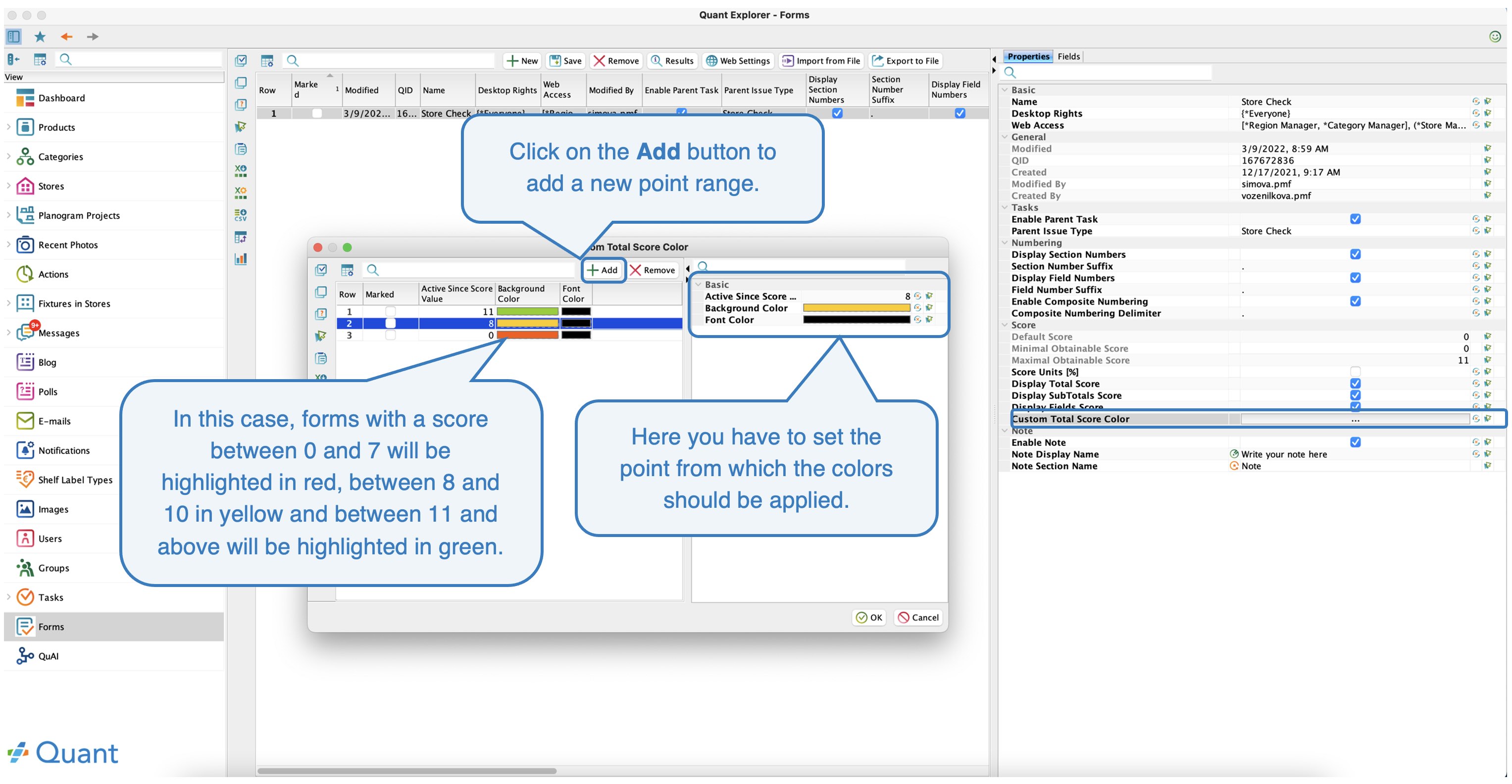Open the Stores section icon
The image size is (1512, 784).
[25, 186]
